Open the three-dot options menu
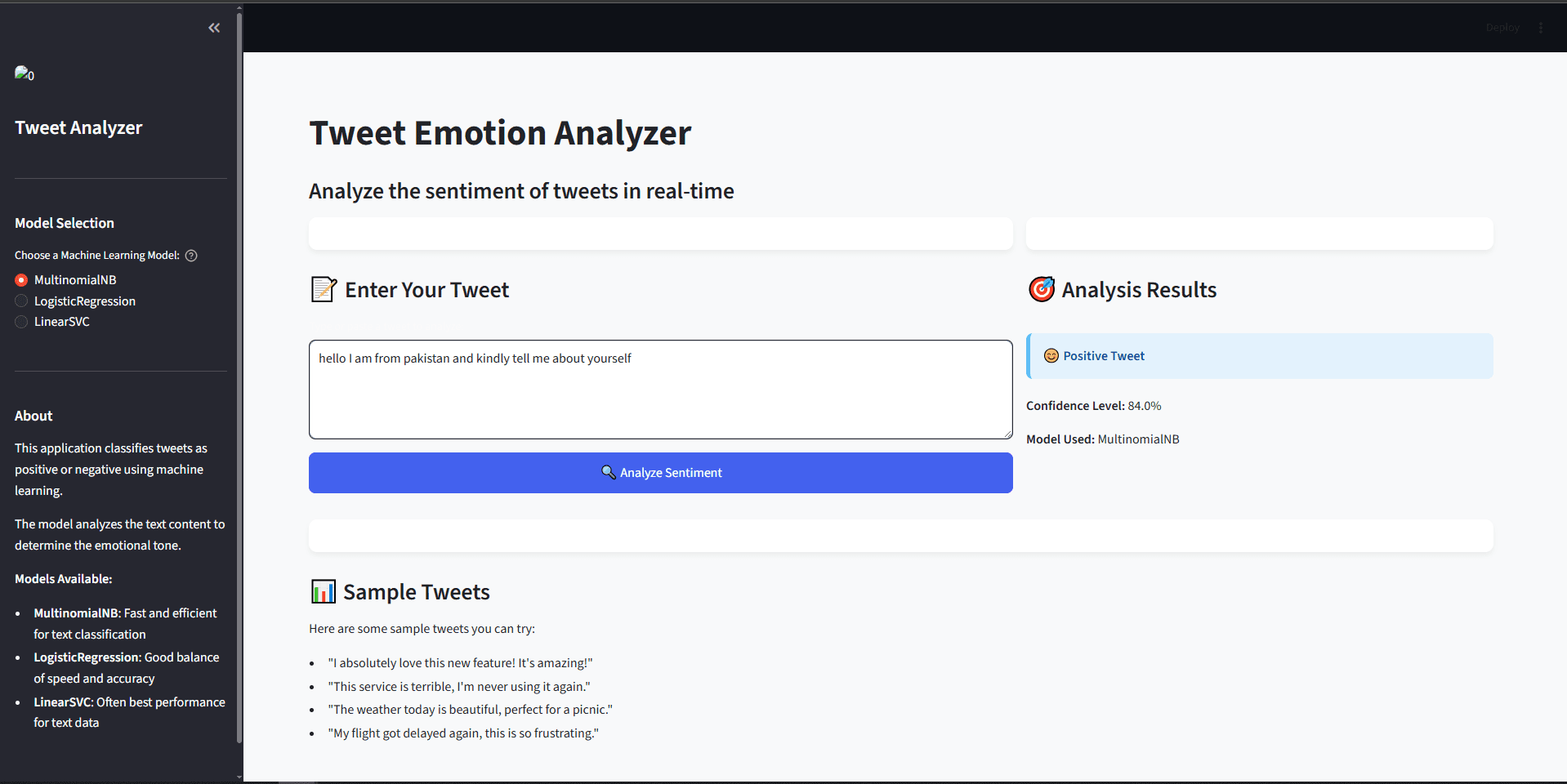Viewport: 1567px width, 784px height. point(1541,27)
